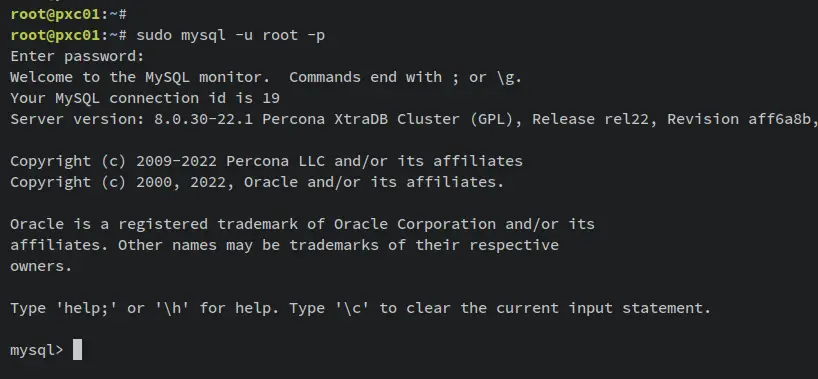Click the 'mysql>' prompt text
Screen dimensions: 818x379
37,350
